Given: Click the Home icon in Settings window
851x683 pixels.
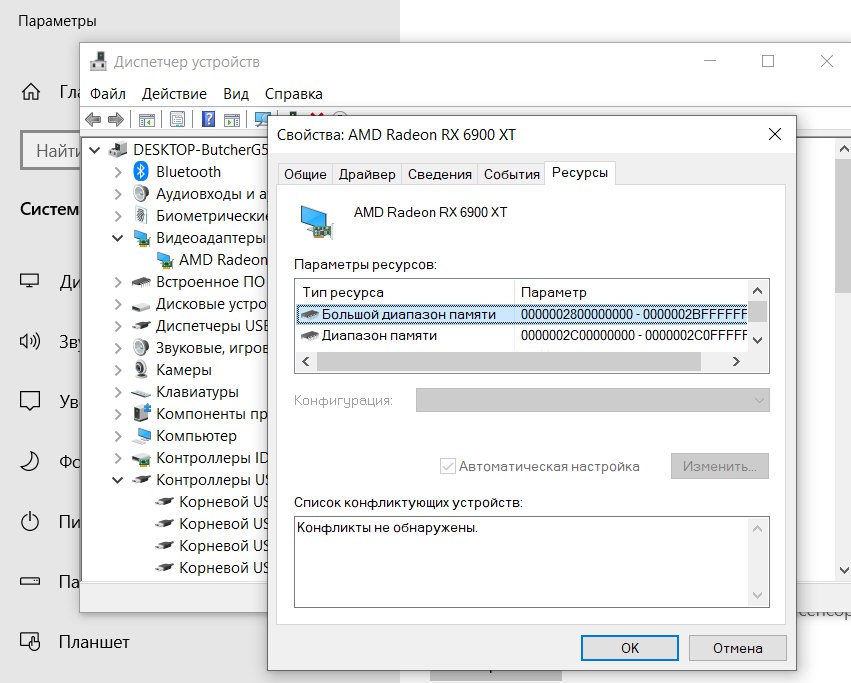Looking at the screenshot, I should (31, 91).
